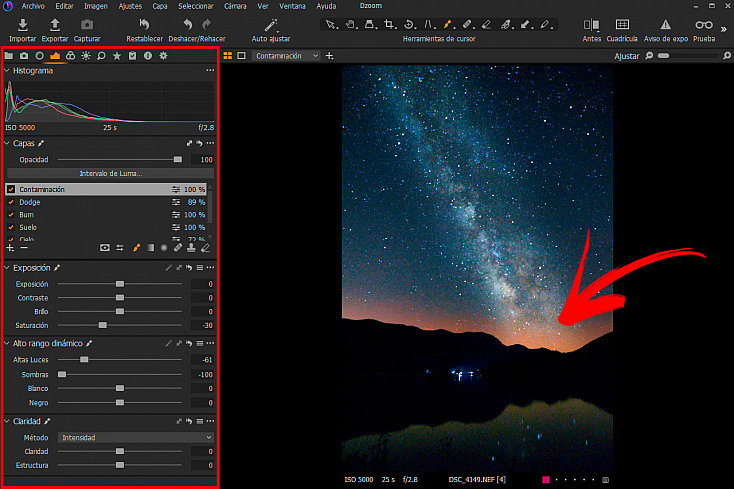Image resolution: width=734 pixels, height=489 pixels.
Task: Uncheck the Contaminación layer checkbox
Action: pos(11,190)
